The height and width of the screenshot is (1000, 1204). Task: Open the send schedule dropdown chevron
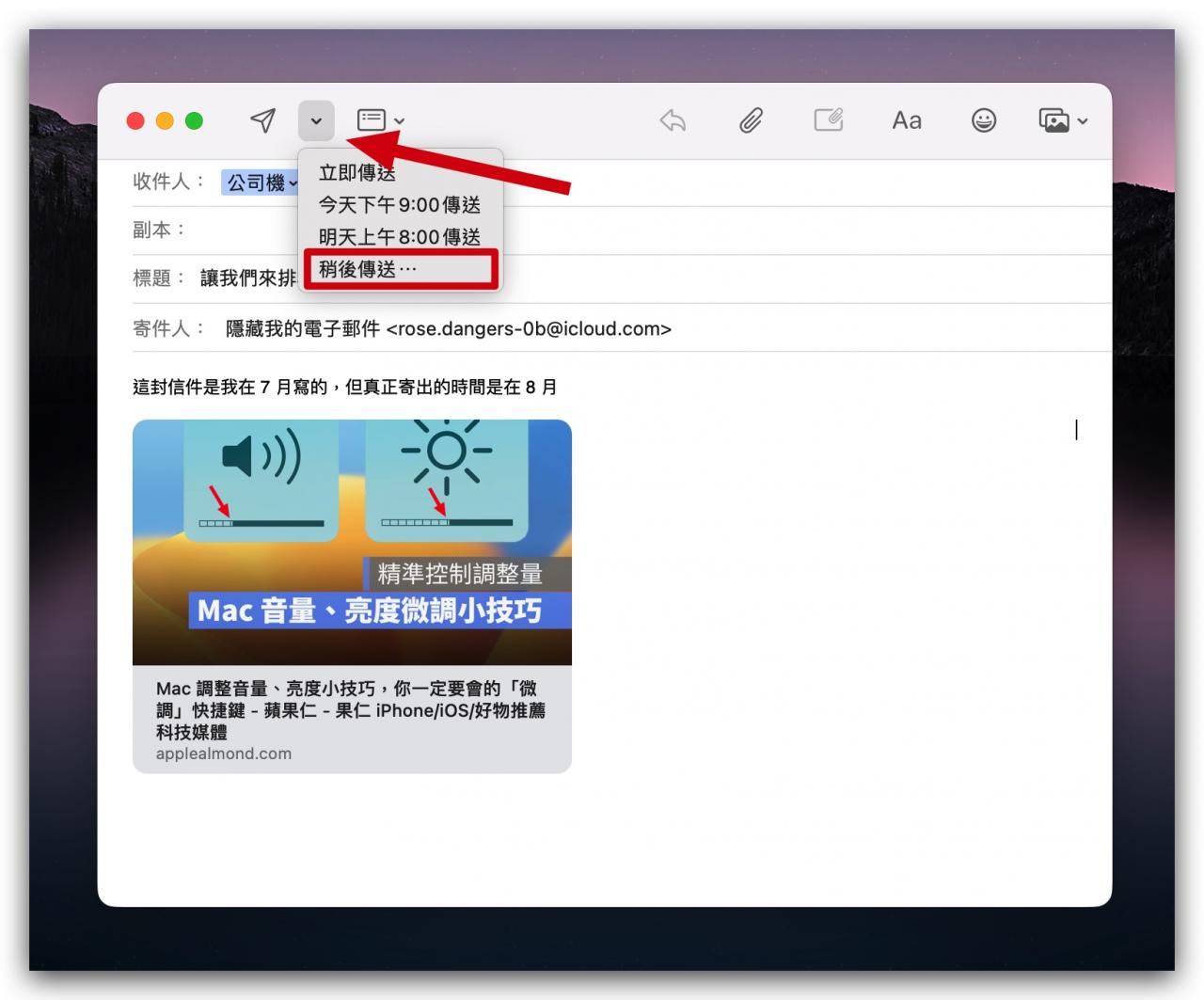click(x=316, y=120)
